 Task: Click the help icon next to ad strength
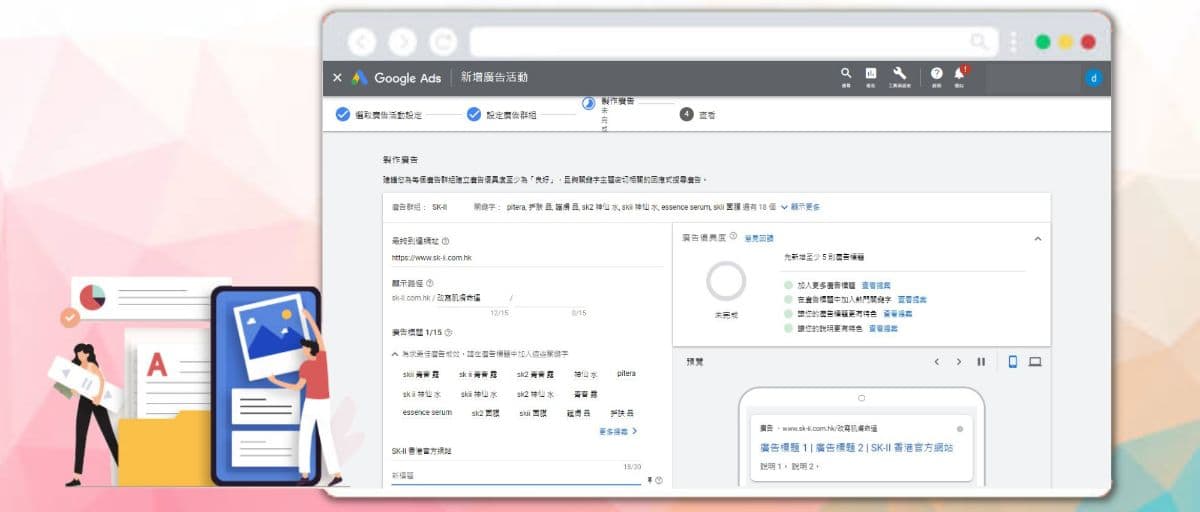coord(733,237)
